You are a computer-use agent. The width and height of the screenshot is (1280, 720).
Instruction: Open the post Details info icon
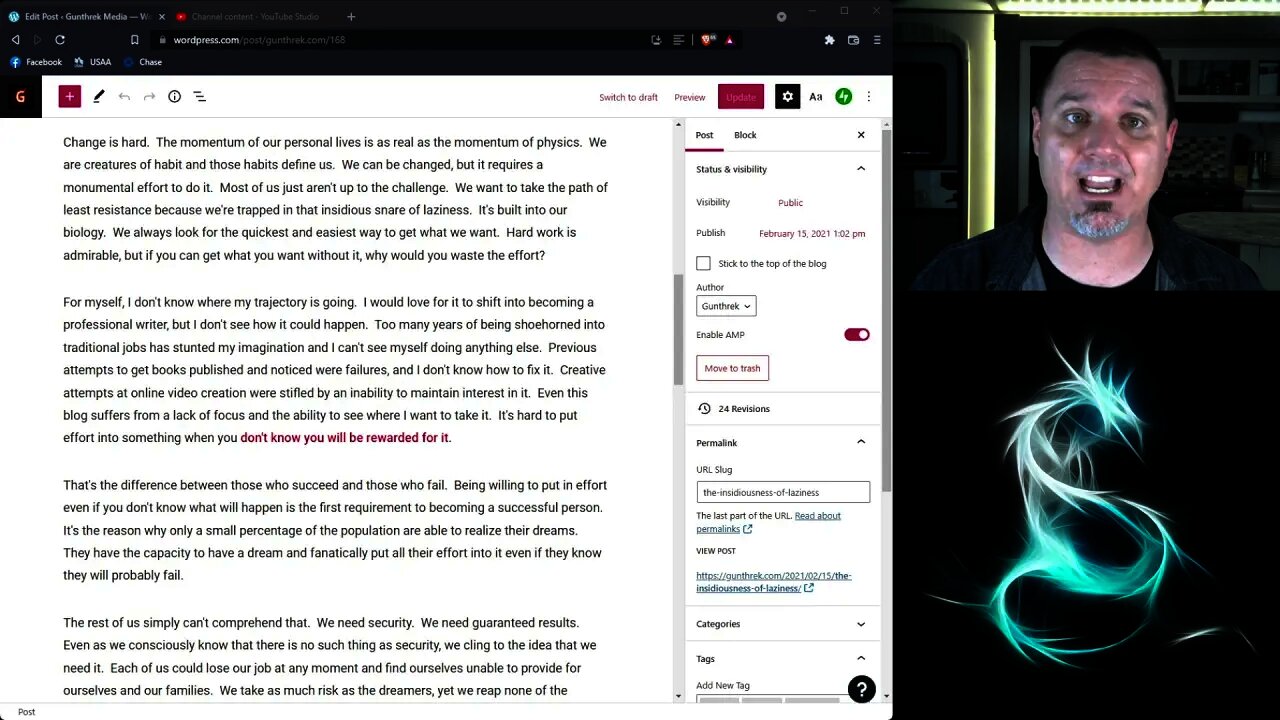coord(174,96)
